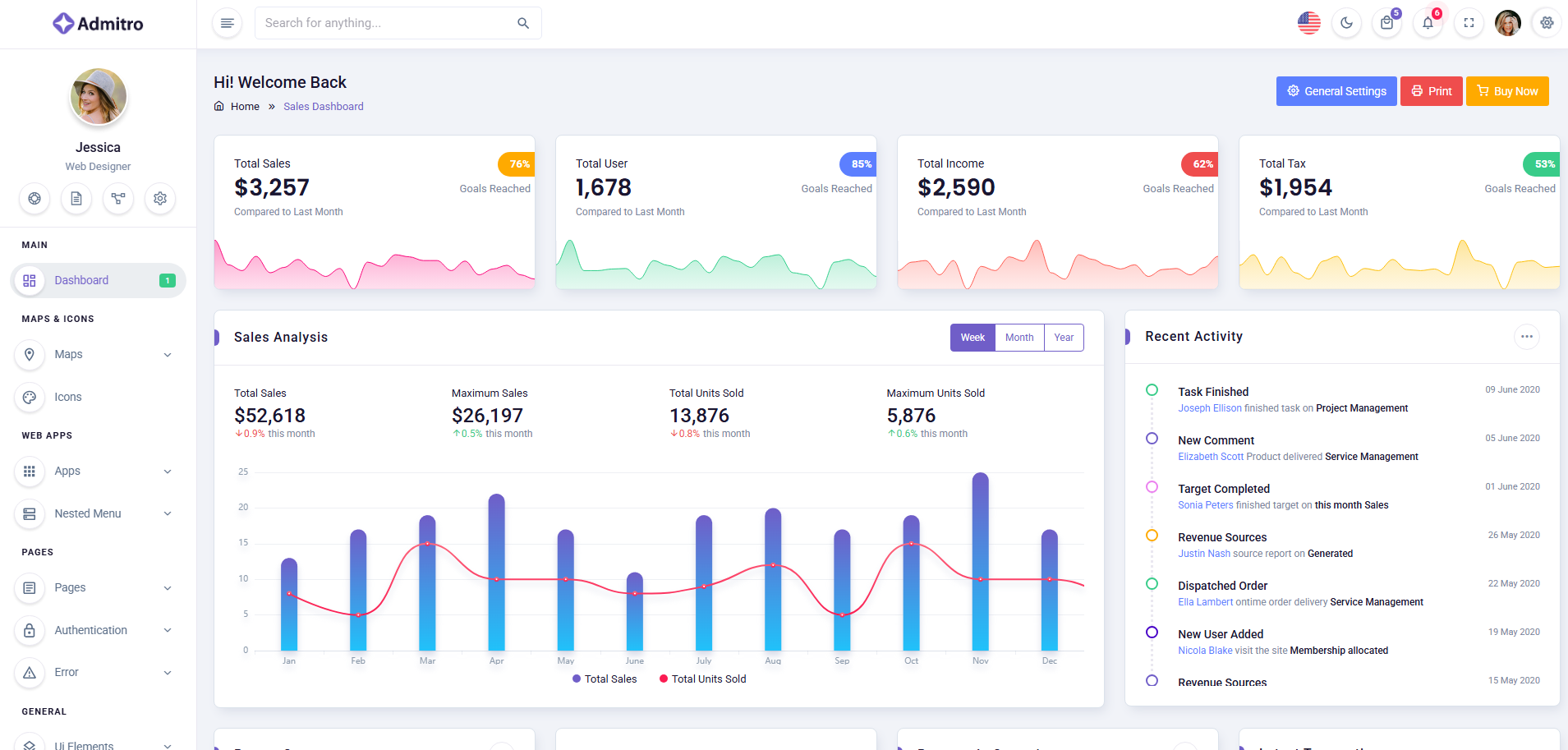Click the Maps pin icon

(x=30, y=355)
